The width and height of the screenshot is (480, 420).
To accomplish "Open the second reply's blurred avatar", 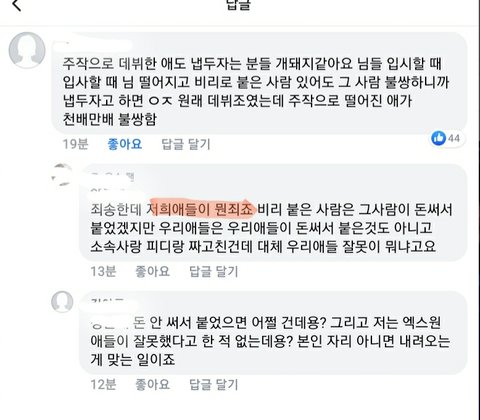I will [x=62, y=175].
